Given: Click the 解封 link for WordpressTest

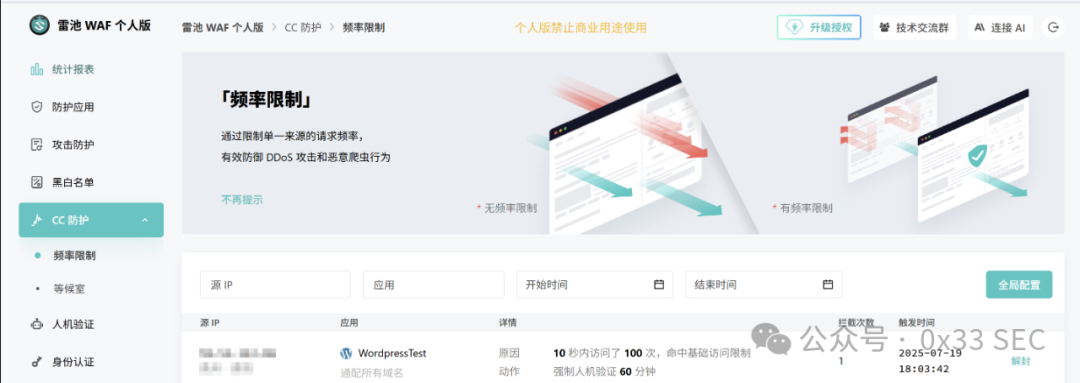Looking at the screenshot, I should coord(1021,361).
